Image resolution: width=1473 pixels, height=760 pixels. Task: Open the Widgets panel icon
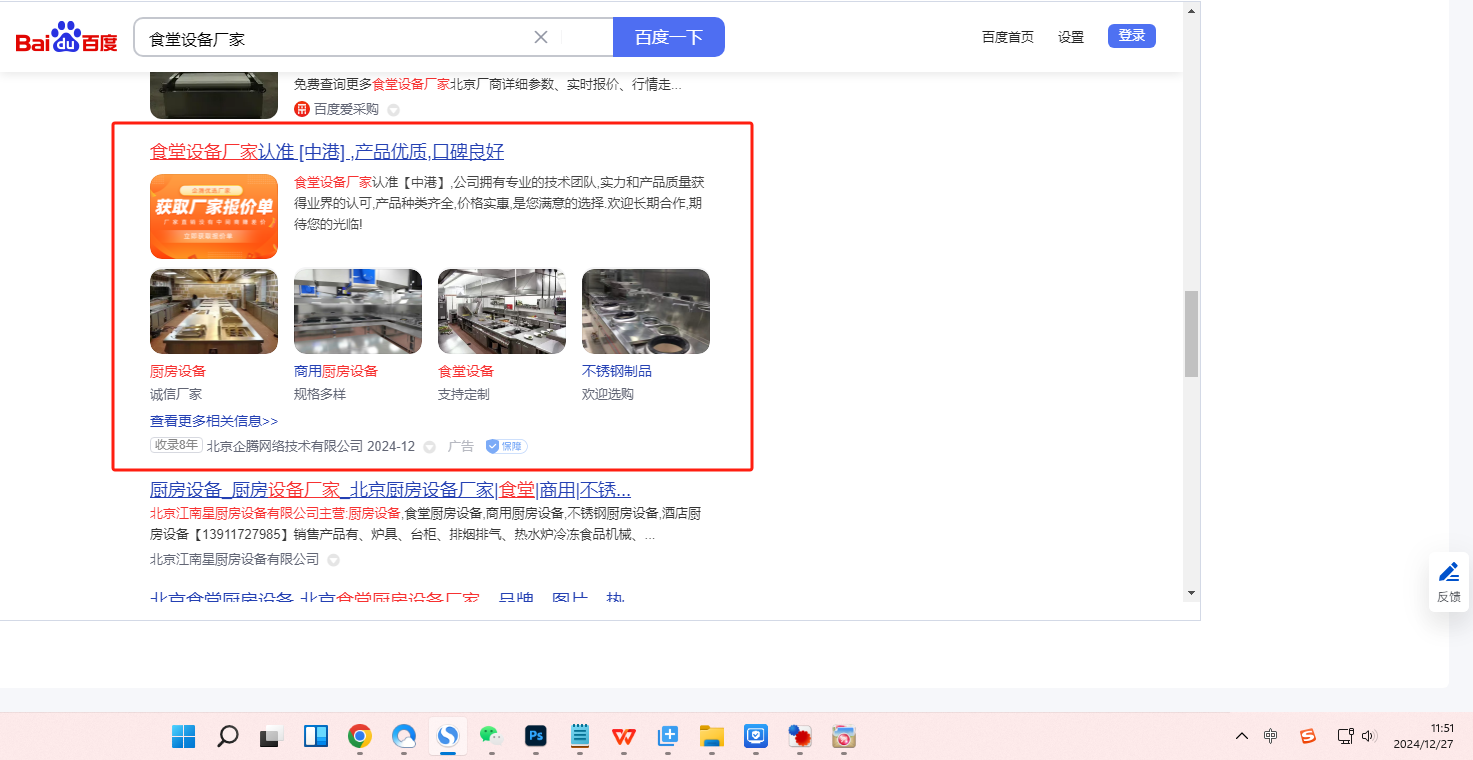(x=316, y=737)
